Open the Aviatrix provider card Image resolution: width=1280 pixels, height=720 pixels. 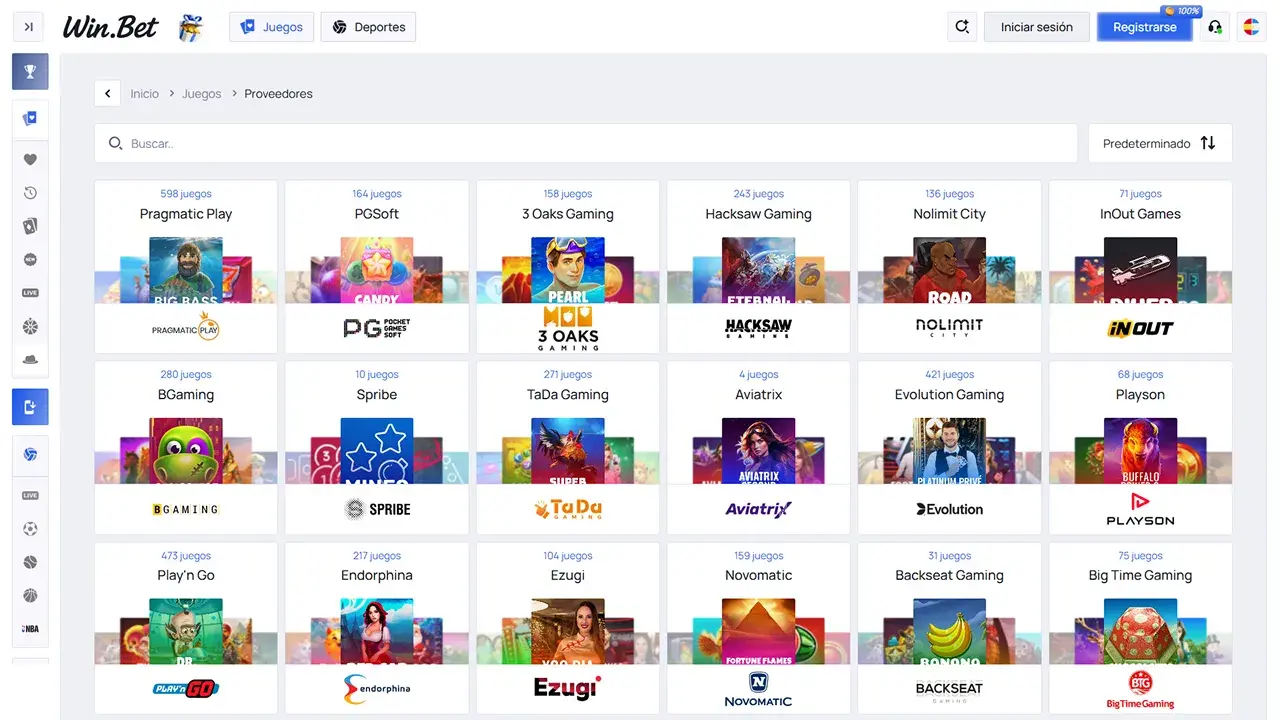click(759, 447)
